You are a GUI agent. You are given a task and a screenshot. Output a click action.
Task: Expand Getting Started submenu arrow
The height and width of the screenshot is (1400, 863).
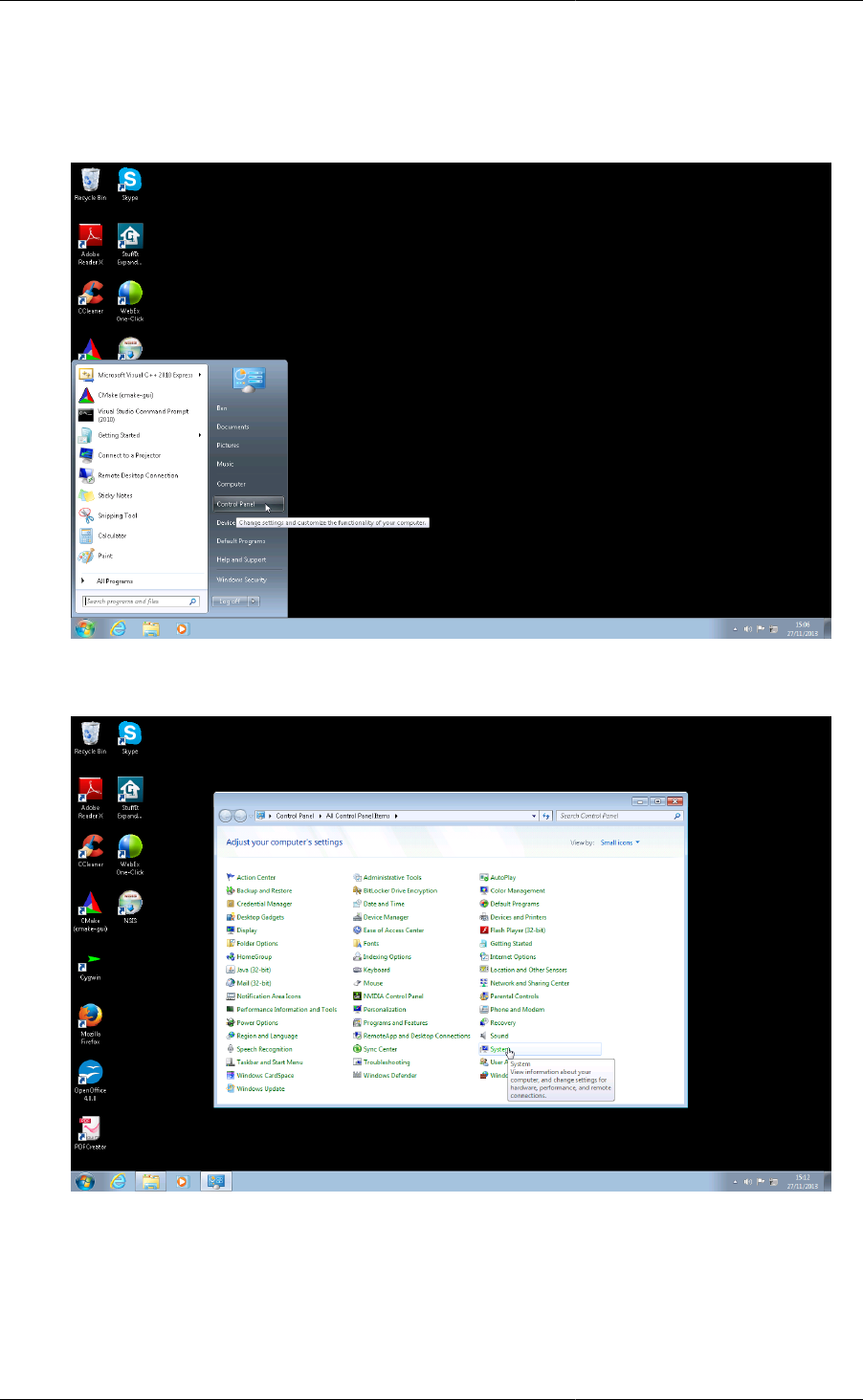coord(200,435)
